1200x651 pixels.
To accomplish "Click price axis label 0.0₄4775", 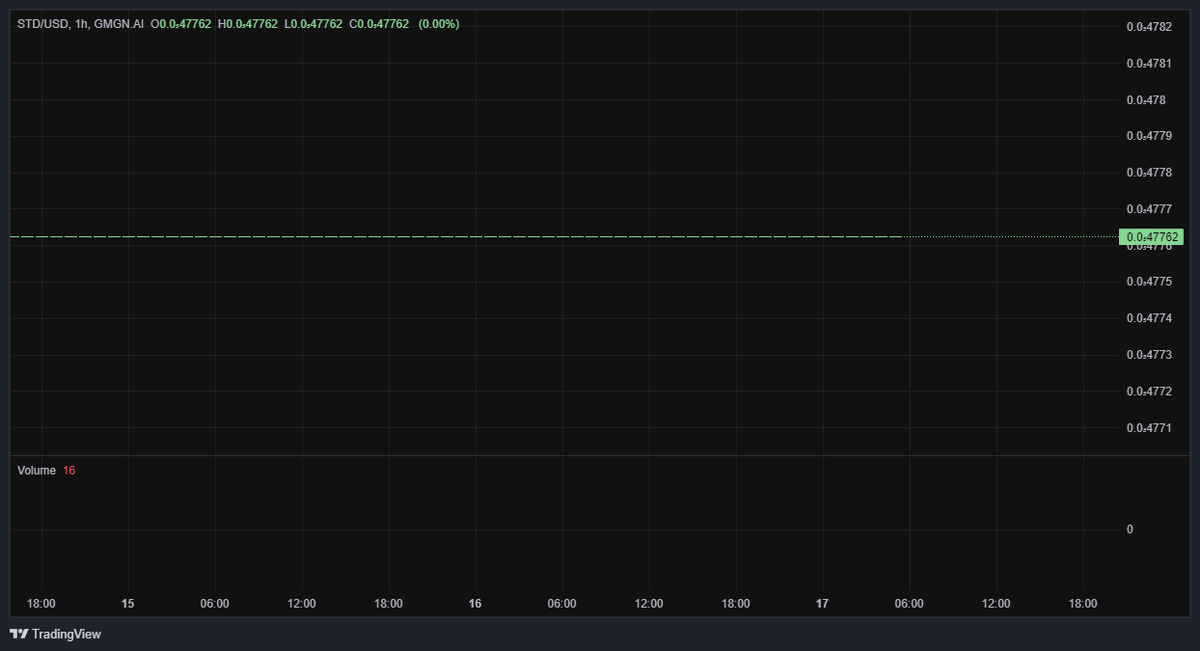I will 1149,282.
